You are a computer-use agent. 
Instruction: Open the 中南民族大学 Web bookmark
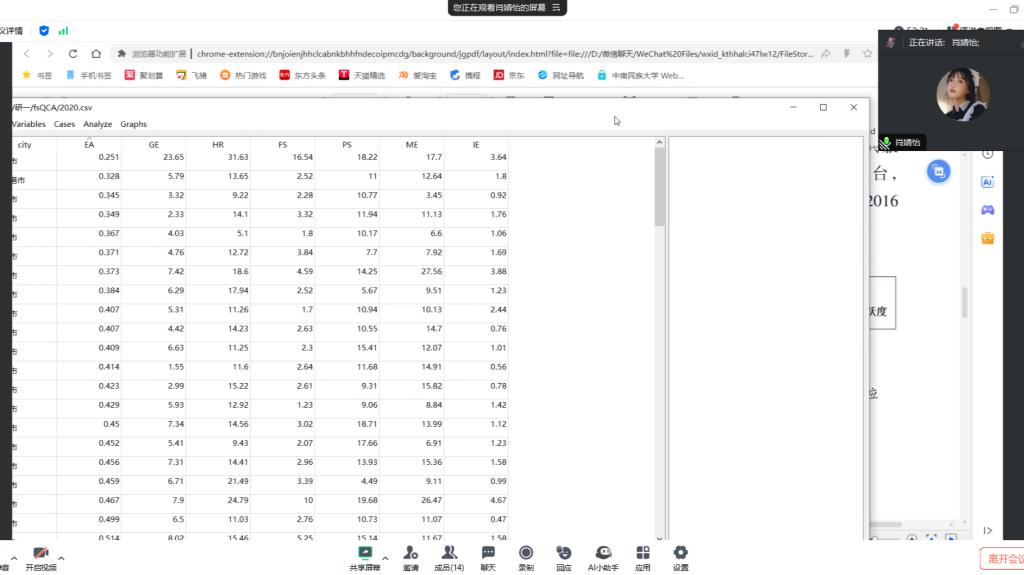[641, 75]
